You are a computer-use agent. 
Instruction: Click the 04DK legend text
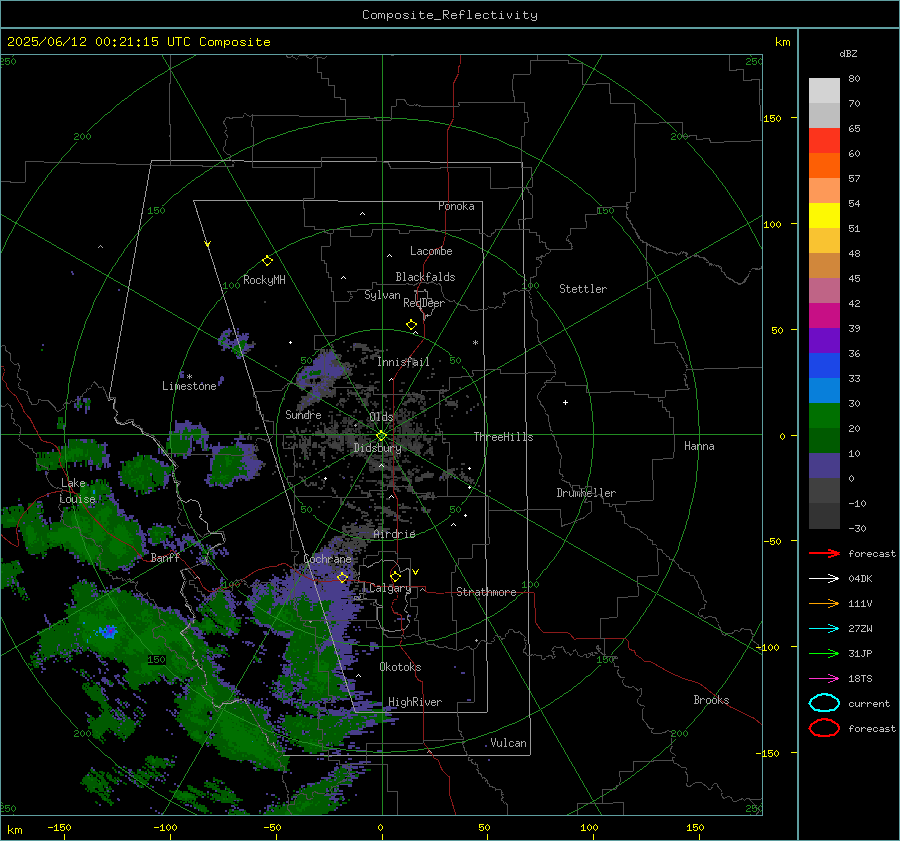(860, 578)
